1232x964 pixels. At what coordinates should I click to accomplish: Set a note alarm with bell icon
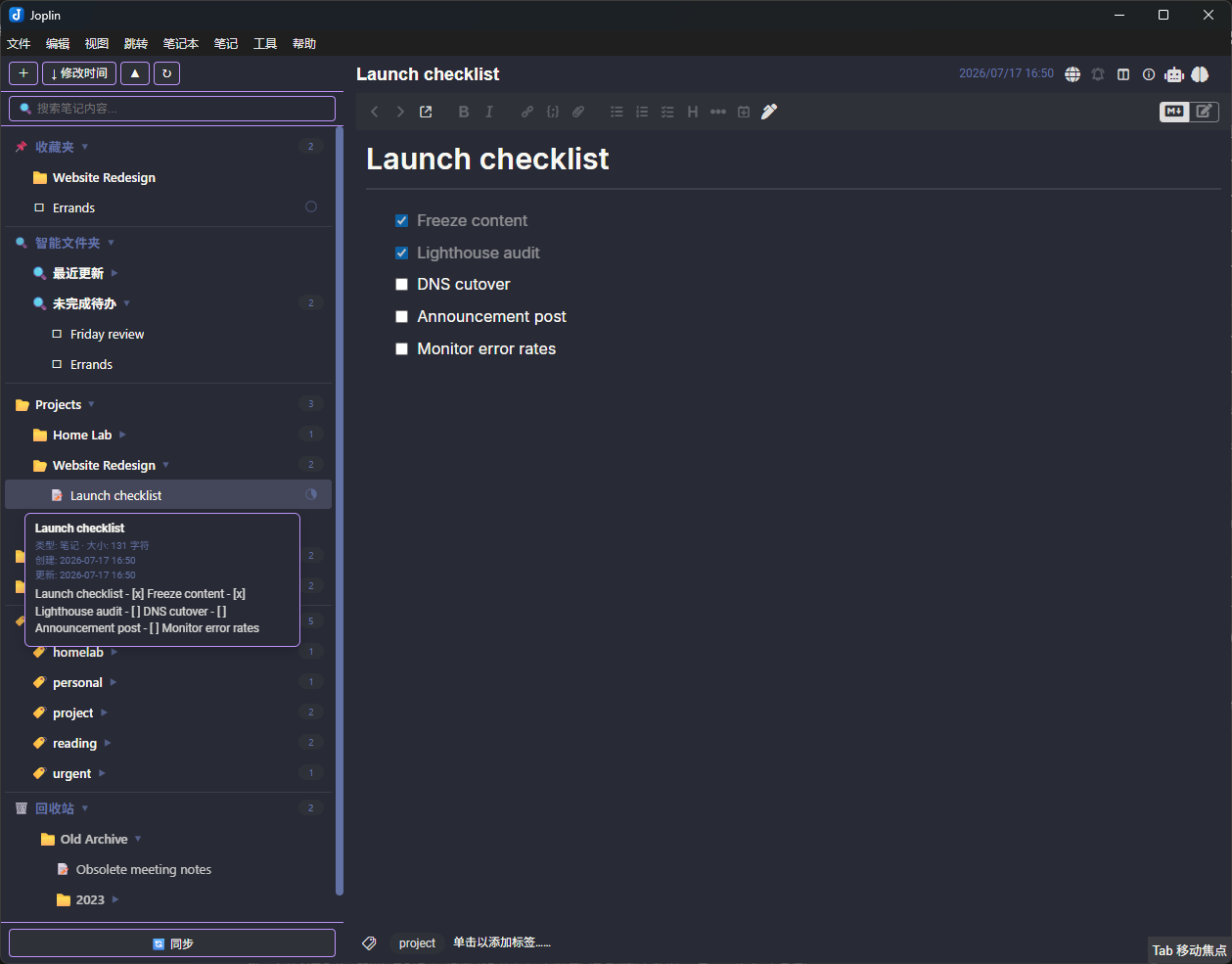pos(1098,74)
